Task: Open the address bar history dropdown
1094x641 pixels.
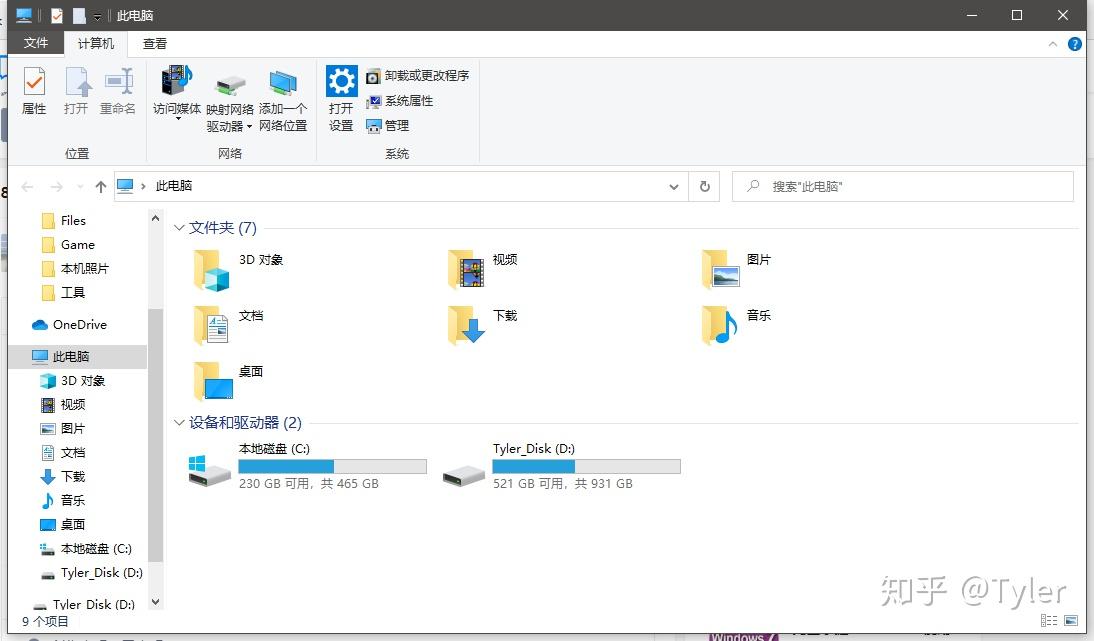Action: (673, 186)
